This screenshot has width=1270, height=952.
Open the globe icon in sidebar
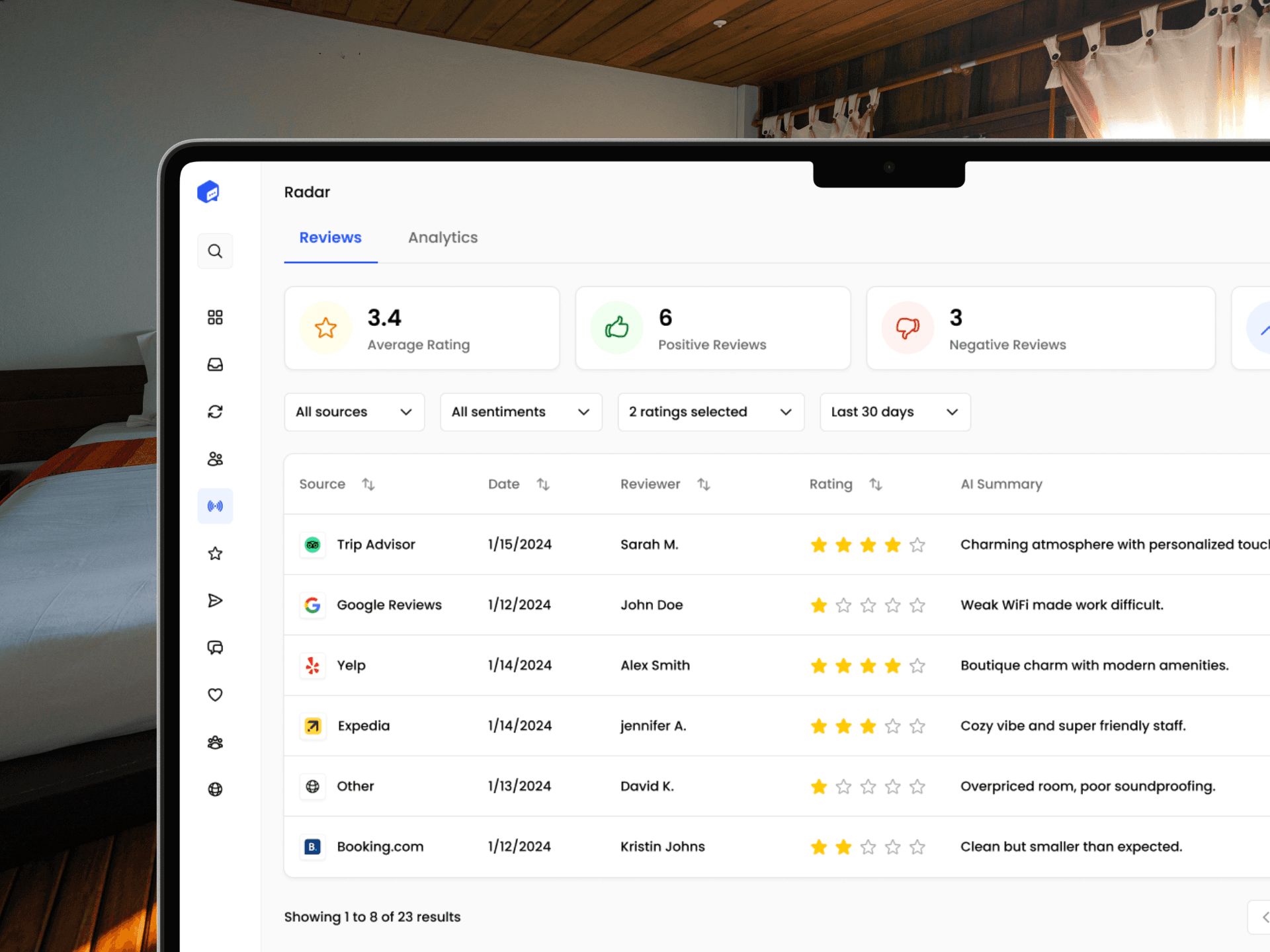(215, 789)
